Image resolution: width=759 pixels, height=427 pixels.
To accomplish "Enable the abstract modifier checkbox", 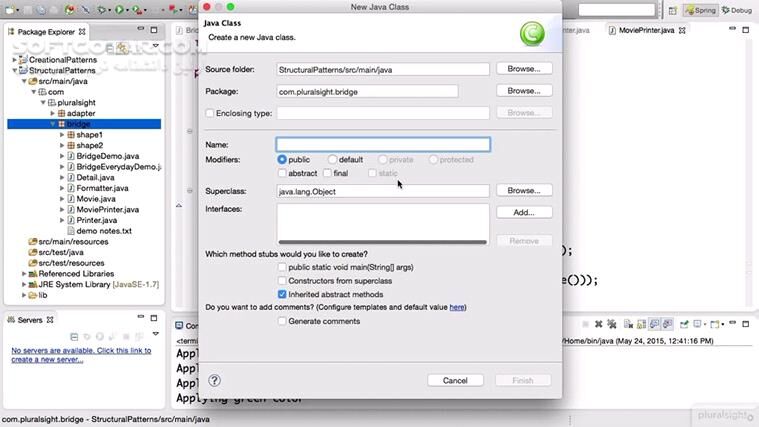I will pos(283,174).
